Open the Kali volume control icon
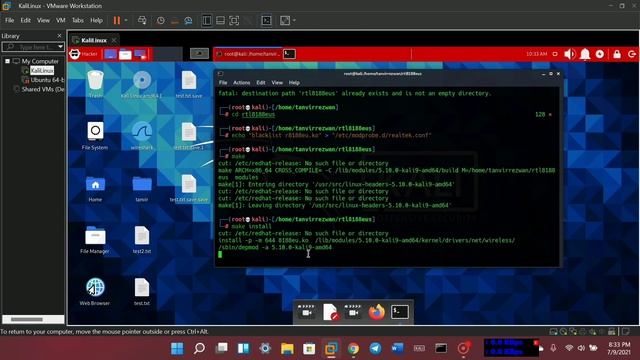The image size is (640, 360). pos(569,54)
